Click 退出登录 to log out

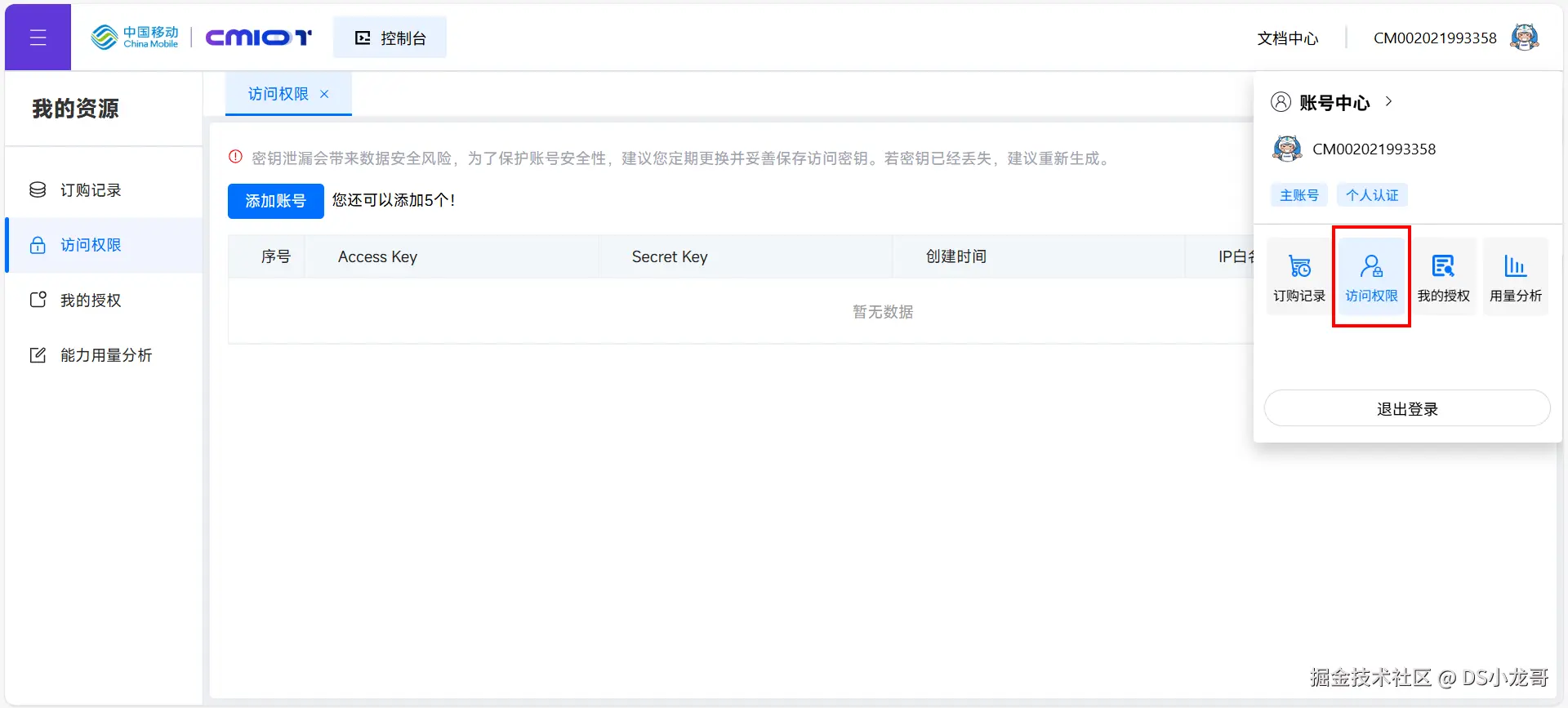pos(1406,408)
